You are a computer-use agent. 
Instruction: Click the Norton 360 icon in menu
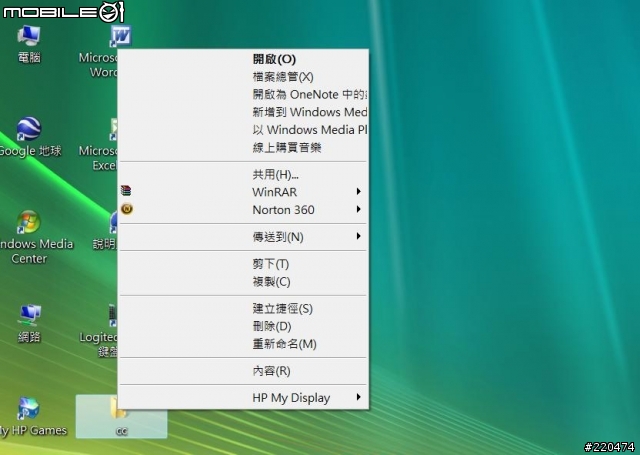point(127,209)
